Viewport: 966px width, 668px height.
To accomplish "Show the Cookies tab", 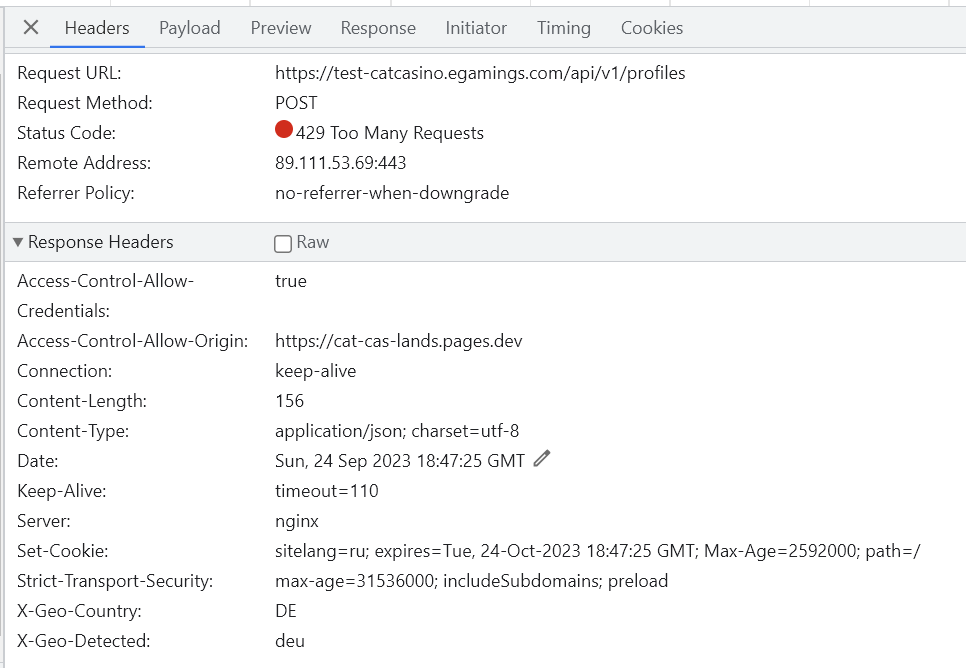I will coord(651,28).
